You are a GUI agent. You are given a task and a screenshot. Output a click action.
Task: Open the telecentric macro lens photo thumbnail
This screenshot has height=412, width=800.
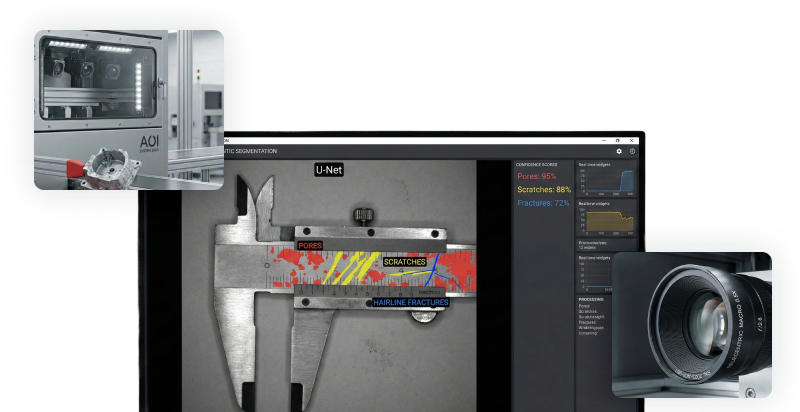click(692, 325)
